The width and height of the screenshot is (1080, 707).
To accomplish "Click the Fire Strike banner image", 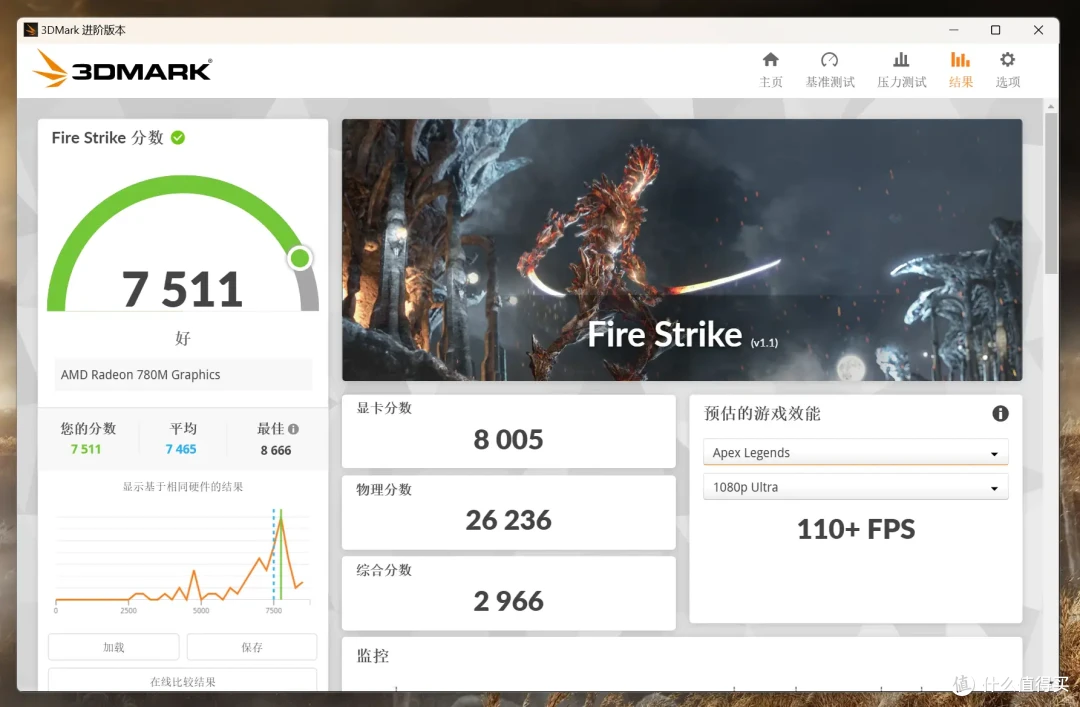I will pyautogui.click(x=682, y=249).
